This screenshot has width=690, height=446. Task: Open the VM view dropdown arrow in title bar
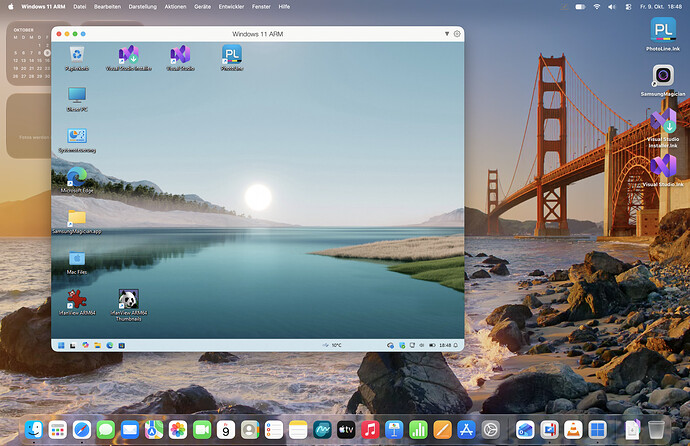click(447, 34)
